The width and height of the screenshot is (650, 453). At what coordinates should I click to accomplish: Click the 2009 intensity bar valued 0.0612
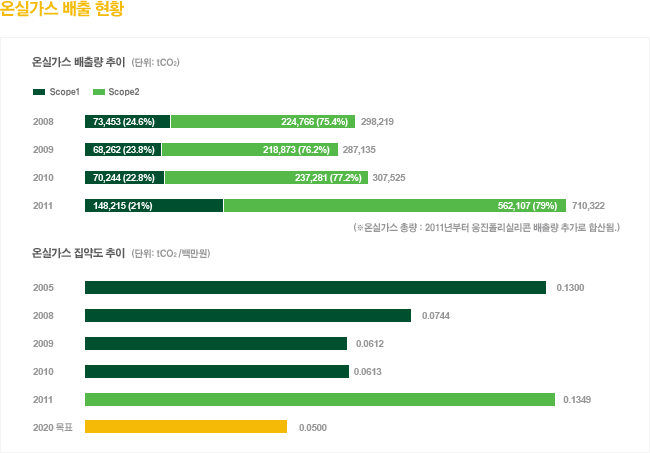click(x=216, y=344)
